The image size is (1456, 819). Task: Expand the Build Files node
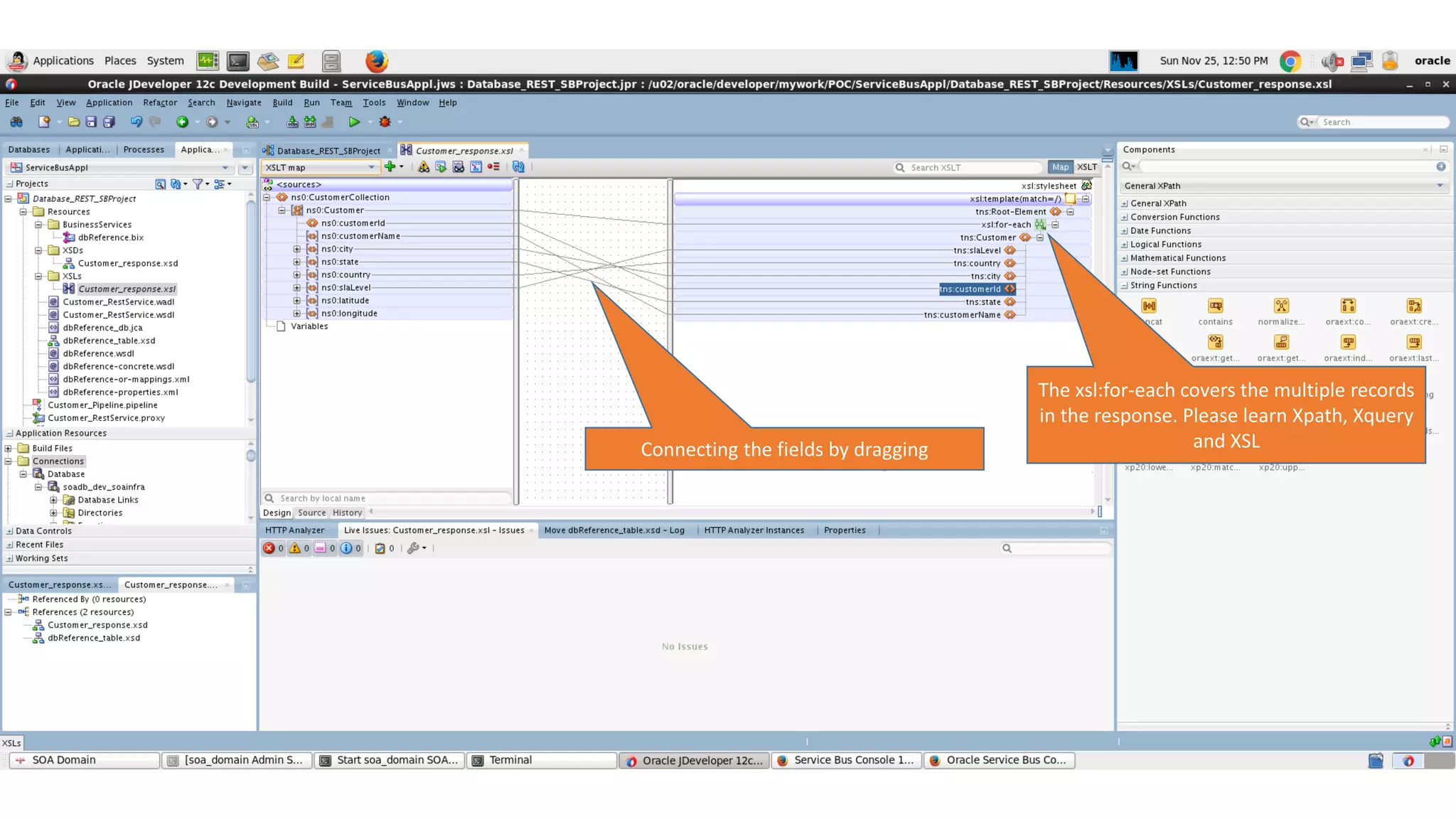[x=9, y=449]
